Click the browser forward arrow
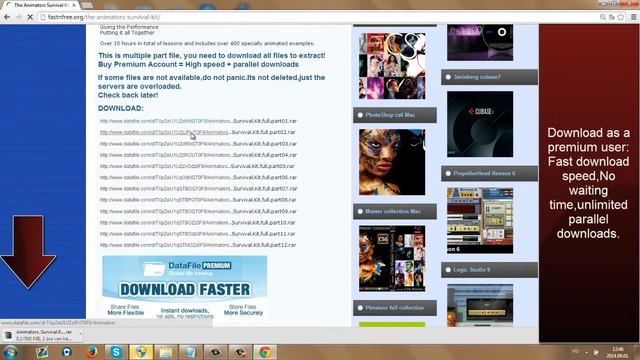The image size is (640, 360). 18,17
